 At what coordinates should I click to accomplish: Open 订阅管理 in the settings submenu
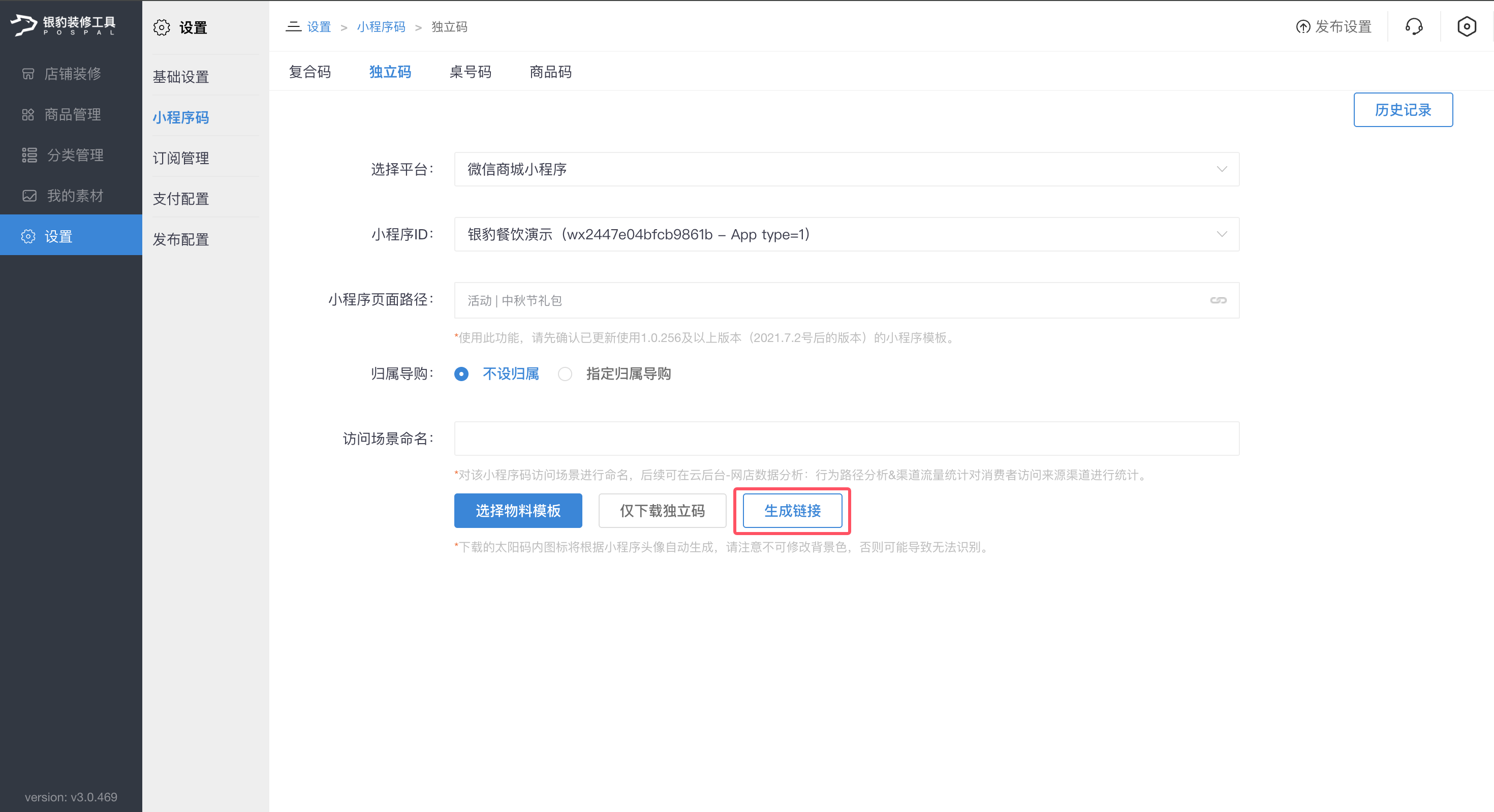point(180,158)
